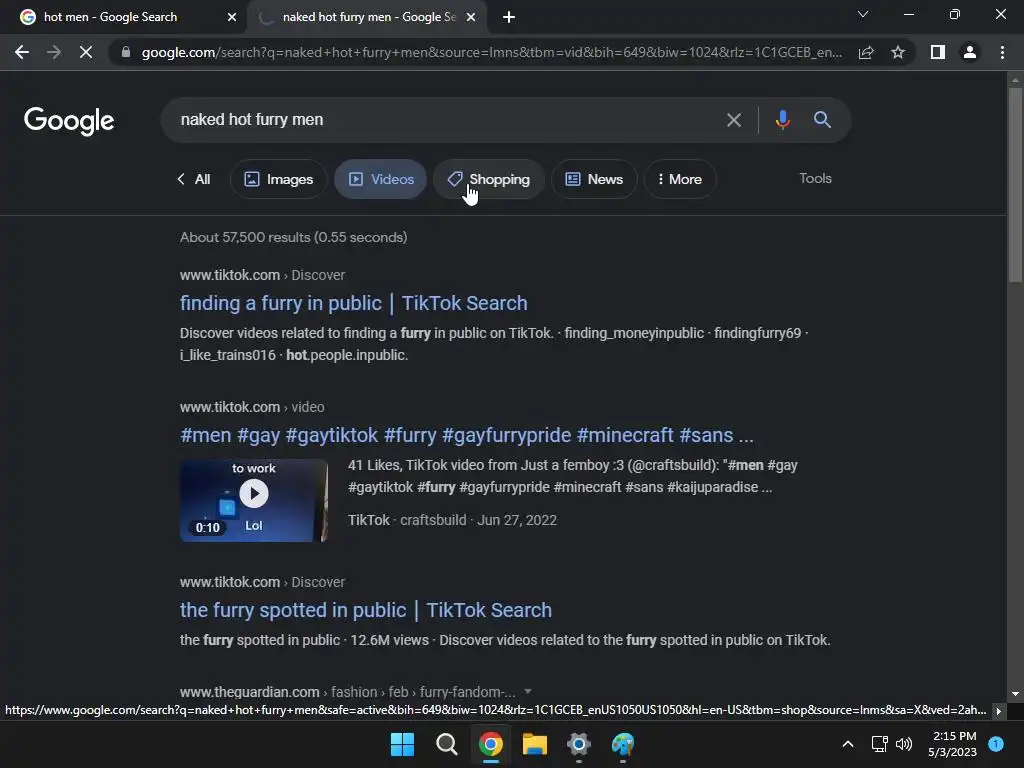Click the vertical page scrollbar
Viewport: 1024px width, 768px height.
[1015, 185]
